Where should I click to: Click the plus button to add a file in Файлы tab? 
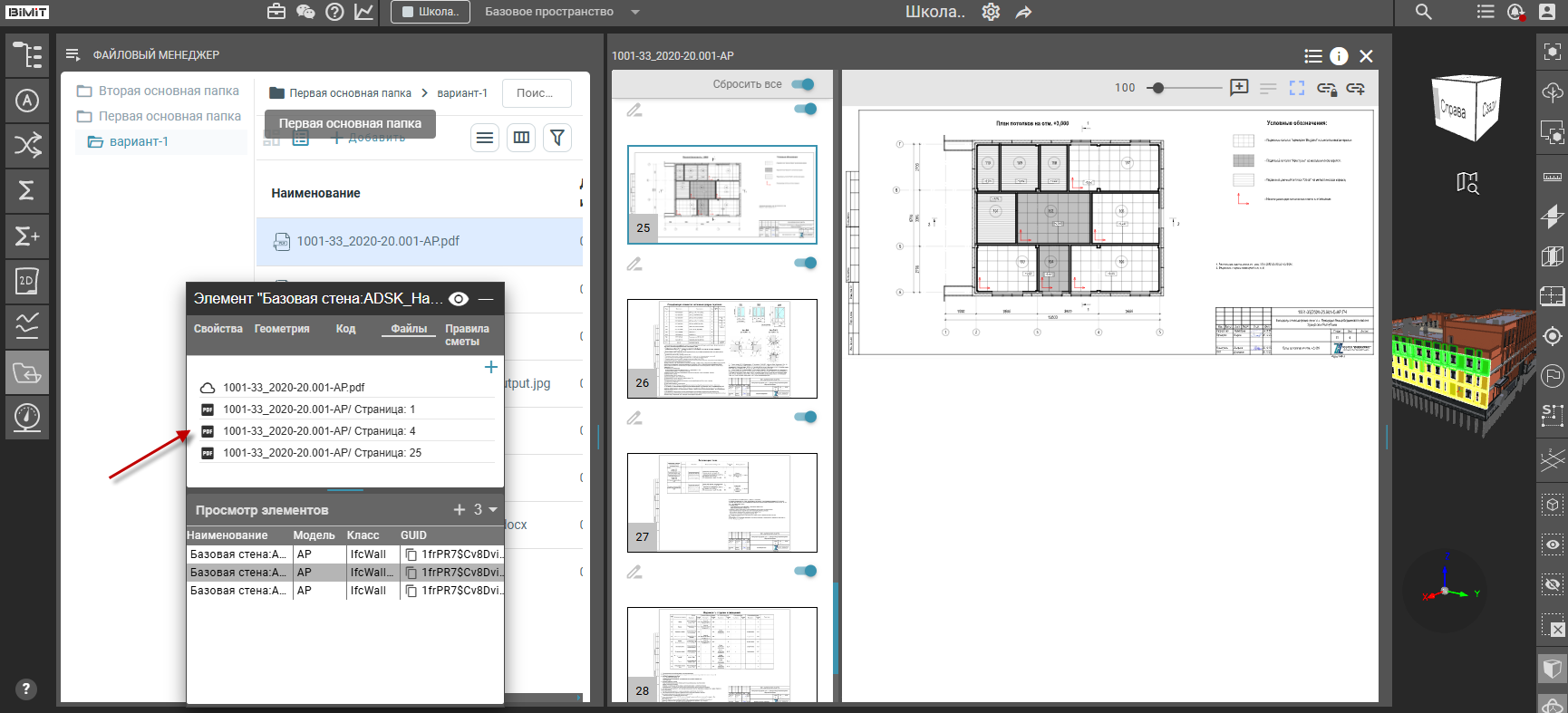(491, 367)
